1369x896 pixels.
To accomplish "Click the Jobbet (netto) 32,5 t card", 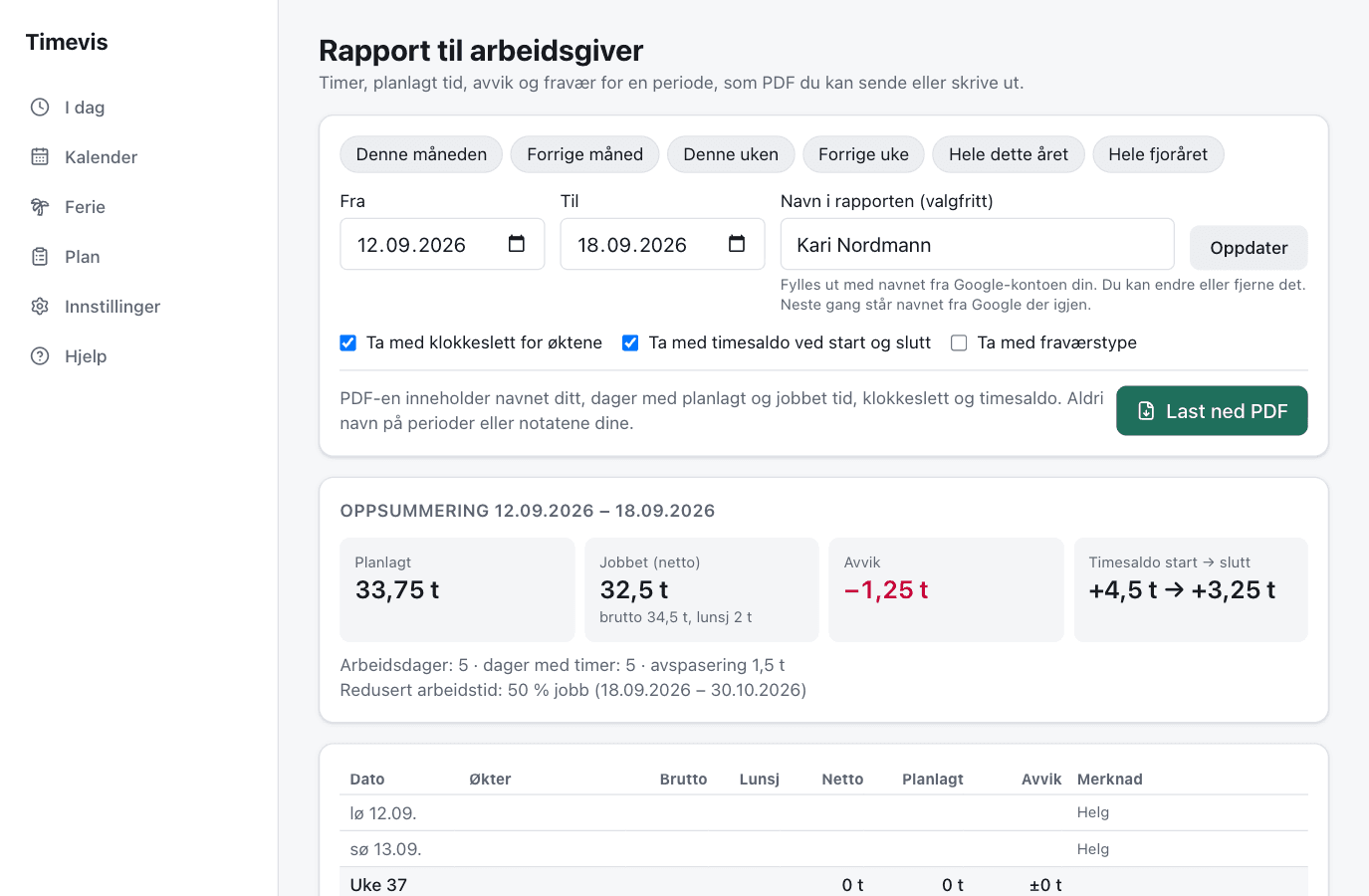I will pyautogui.click(x=701, y=589).
